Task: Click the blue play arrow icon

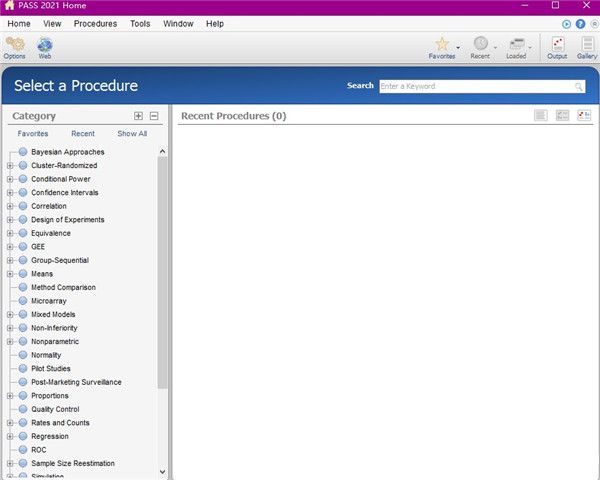Action: [x=567, y=23]
